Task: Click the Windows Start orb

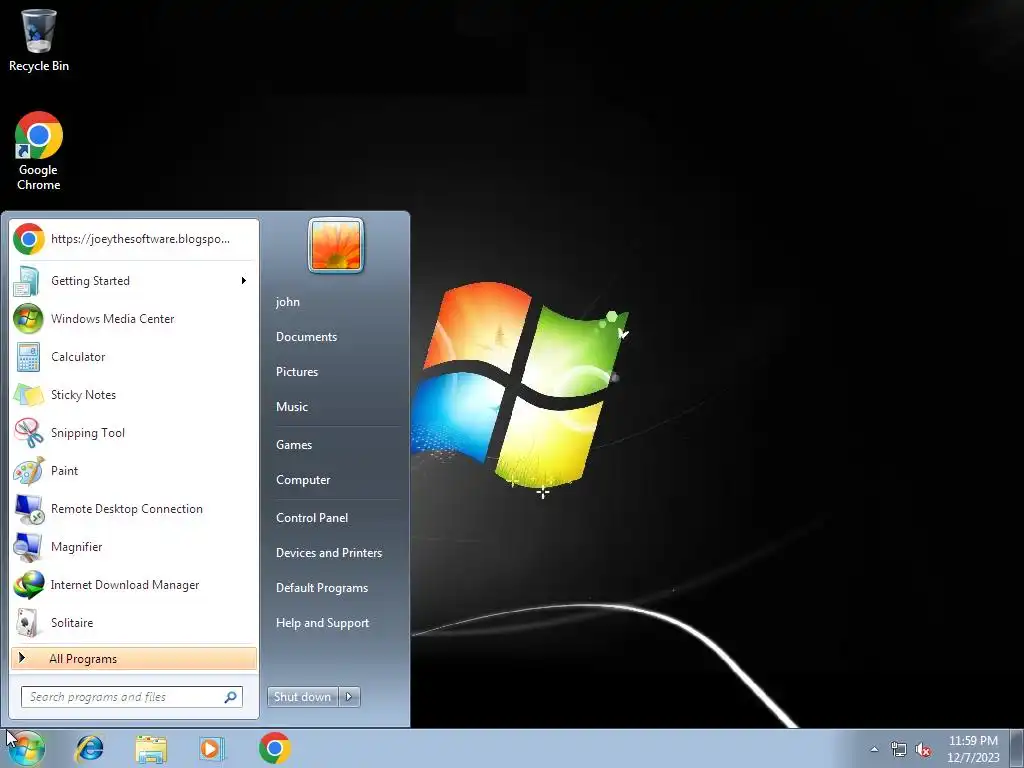Action: (26, 748)
